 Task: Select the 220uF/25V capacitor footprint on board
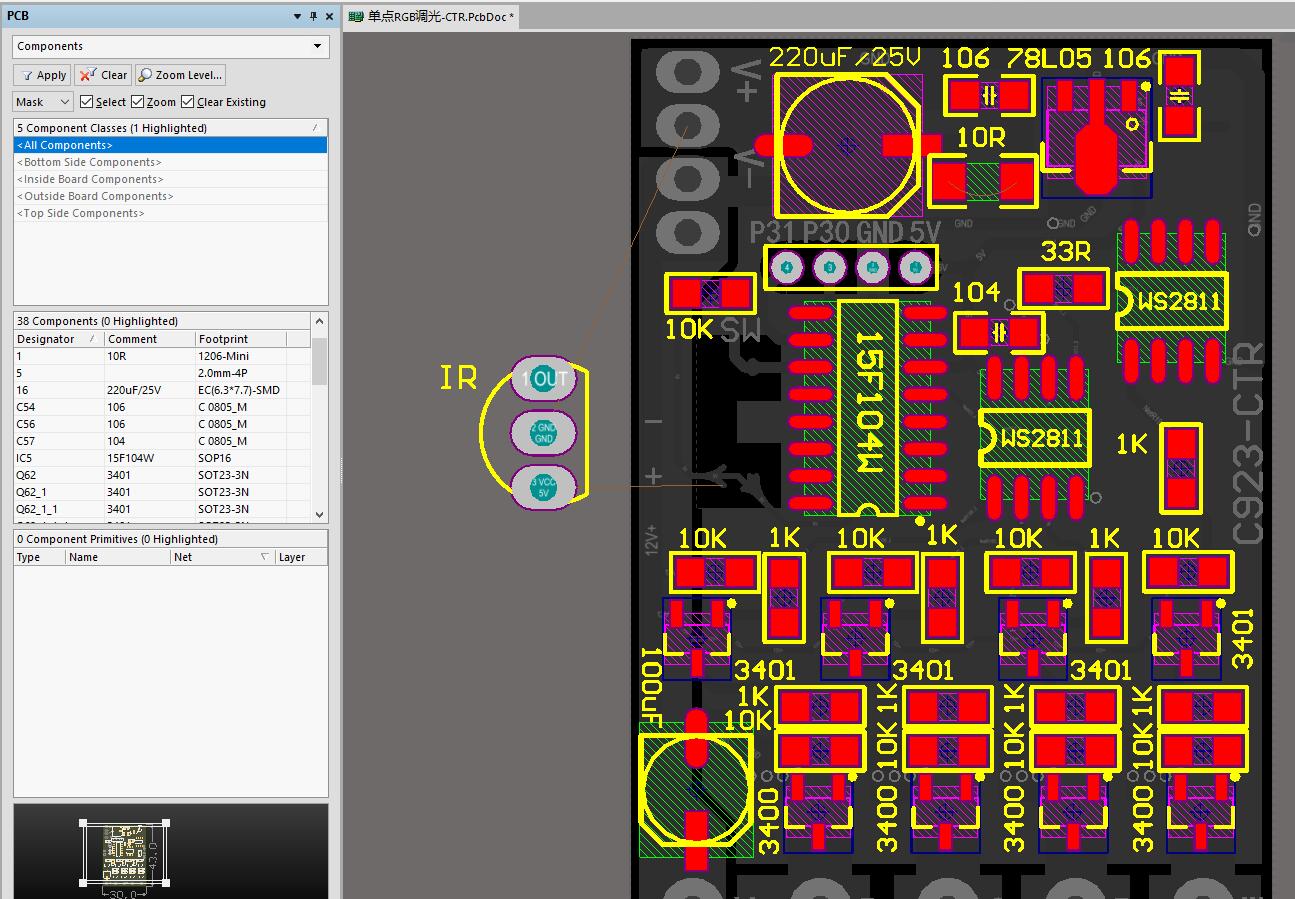pos(848,145)
